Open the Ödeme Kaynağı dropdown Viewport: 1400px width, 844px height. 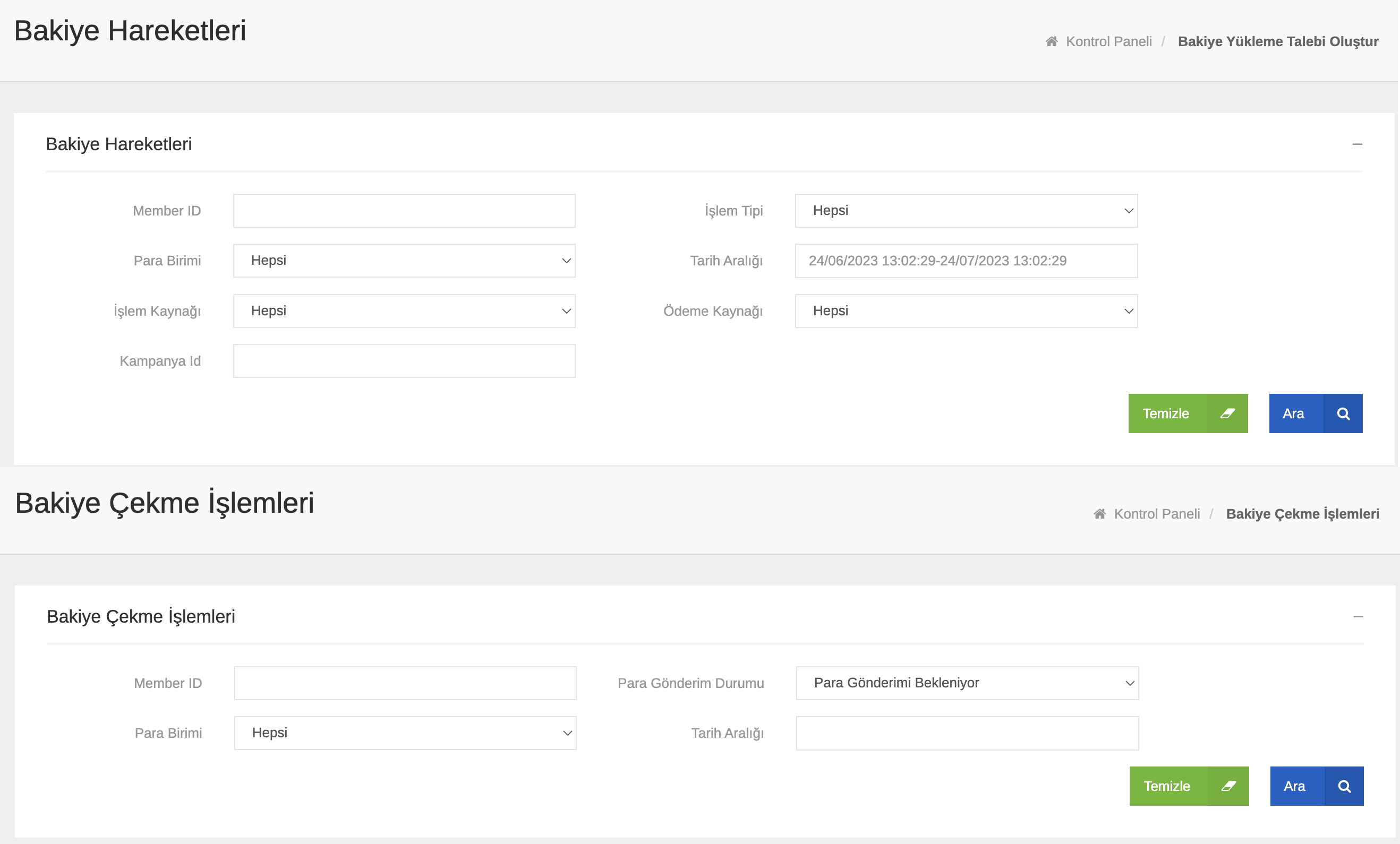coord(966,311)
